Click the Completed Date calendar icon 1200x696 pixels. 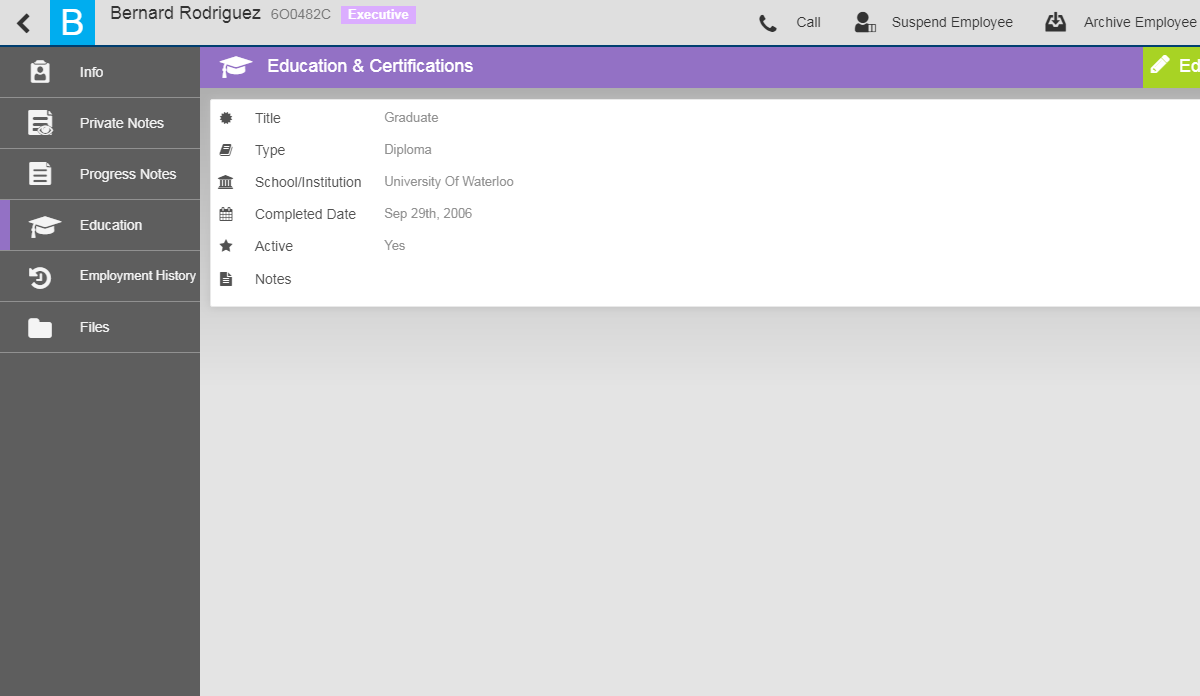pyautogui.click(x=226, y=214)
